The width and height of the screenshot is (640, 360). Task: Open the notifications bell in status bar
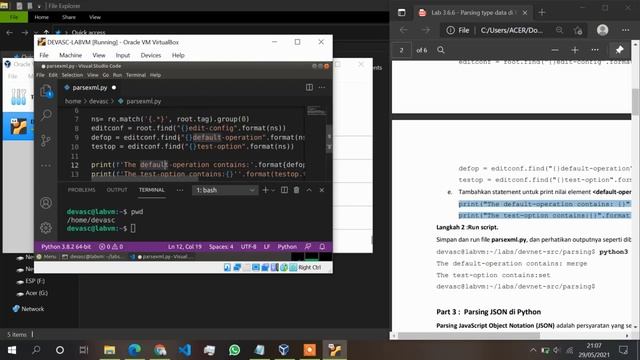click(322, 247)
